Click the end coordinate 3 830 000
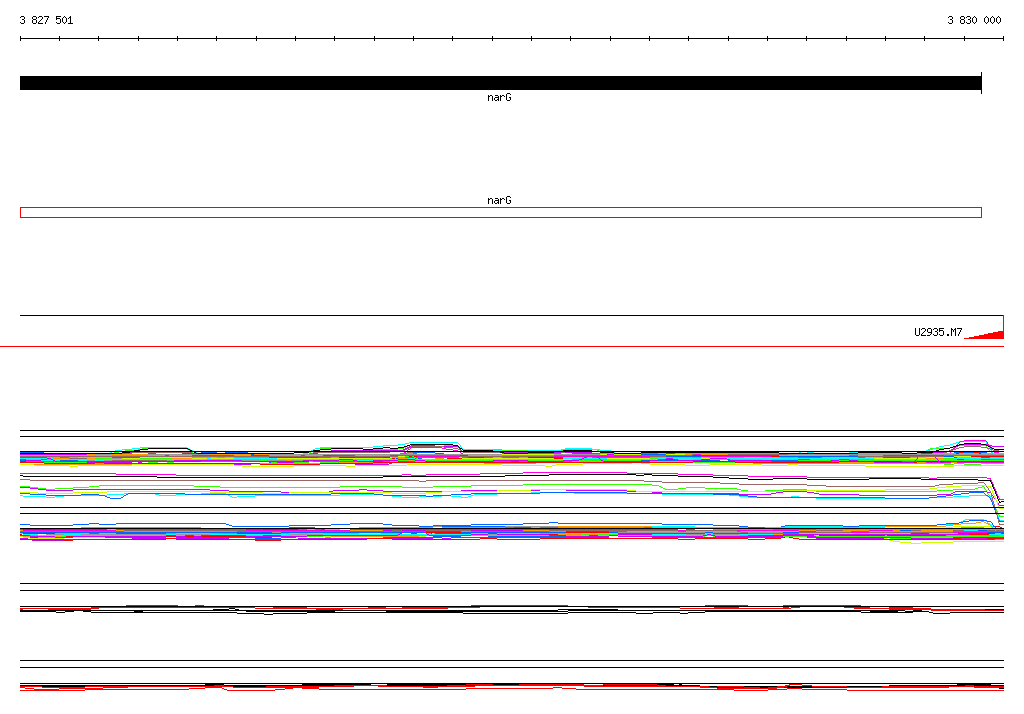Screen dimensions: 1024x714 tap(974, 20)
